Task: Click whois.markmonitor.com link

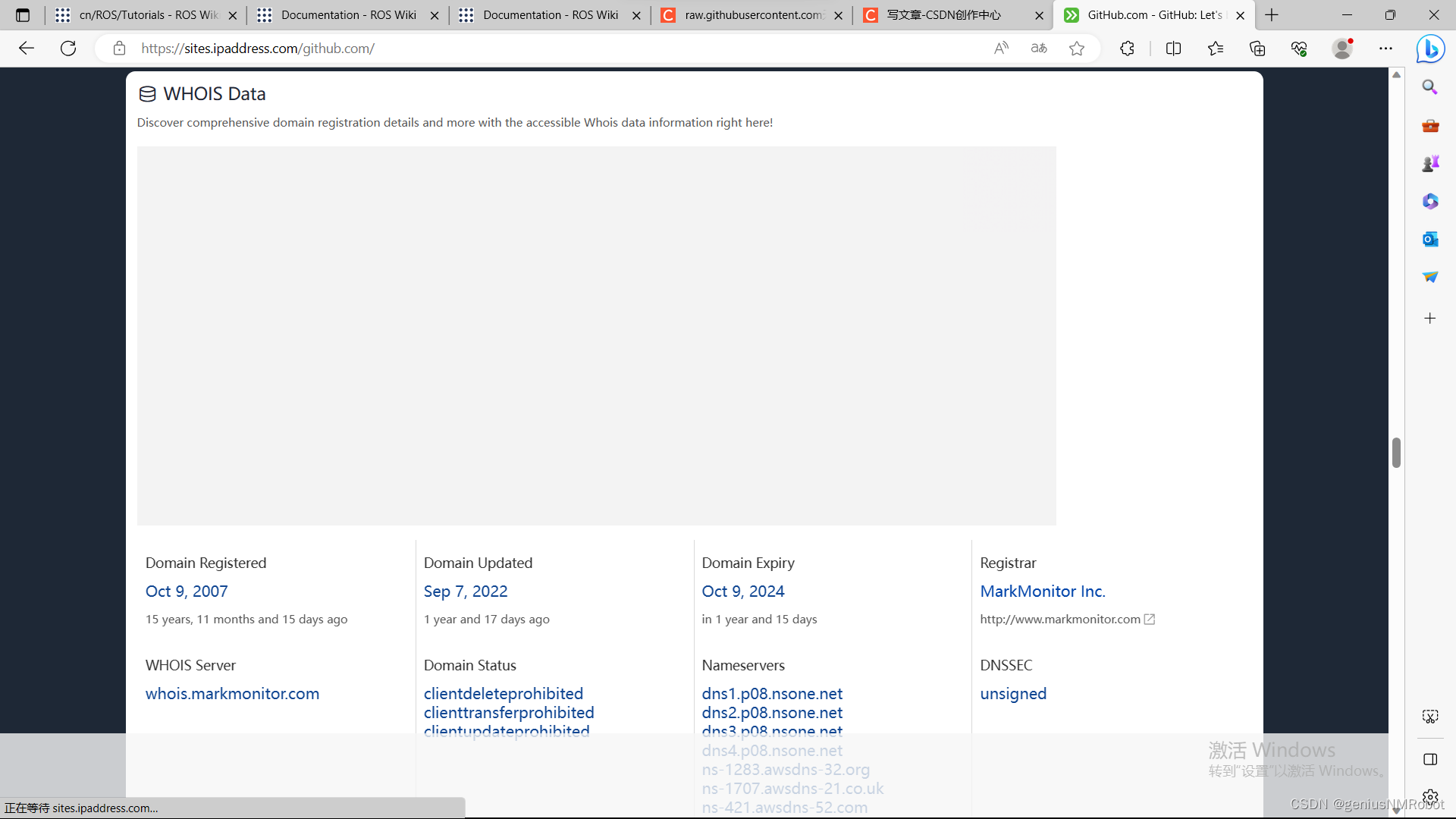Action: (x=232, y=694)
